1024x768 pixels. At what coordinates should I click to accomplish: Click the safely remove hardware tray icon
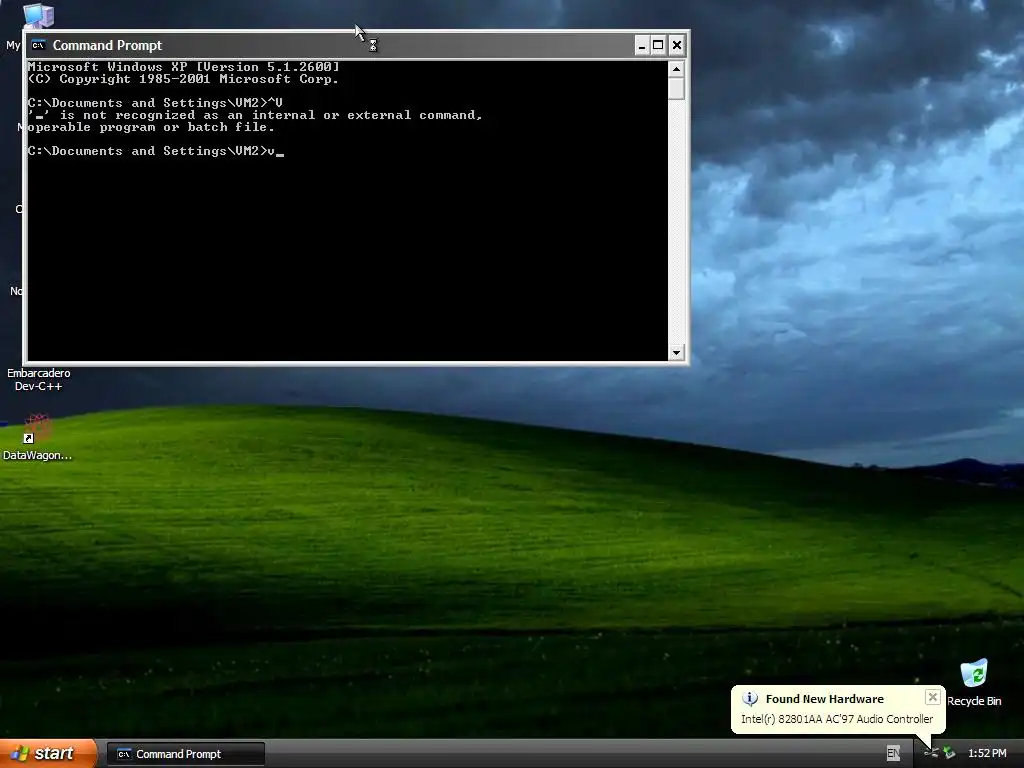(x=949, y=754)
